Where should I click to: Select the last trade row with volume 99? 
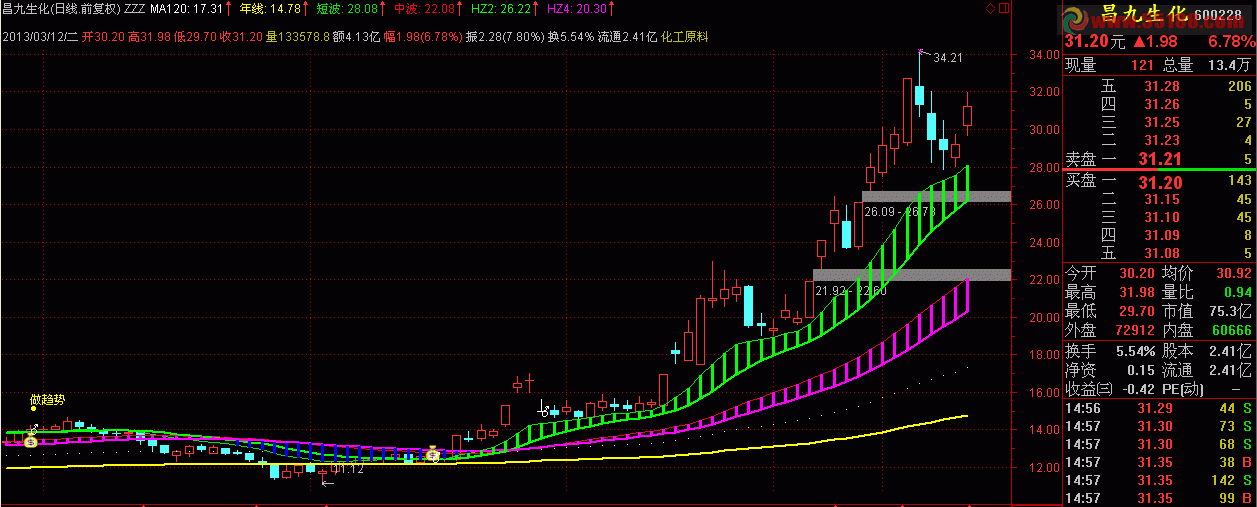click(1159, 498)
